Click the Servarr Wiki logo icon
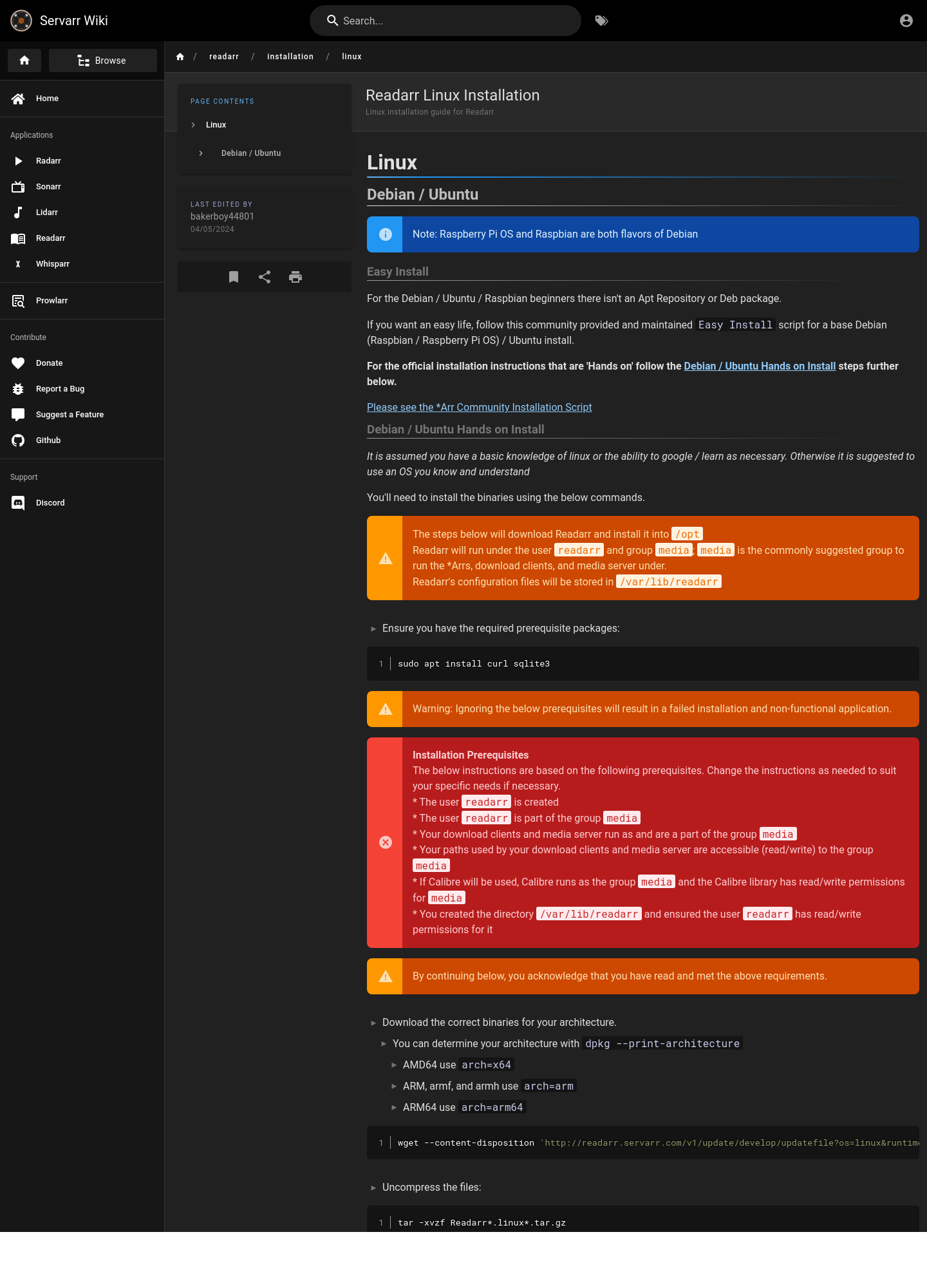The image size is (927, 1288). pos(21,21)
